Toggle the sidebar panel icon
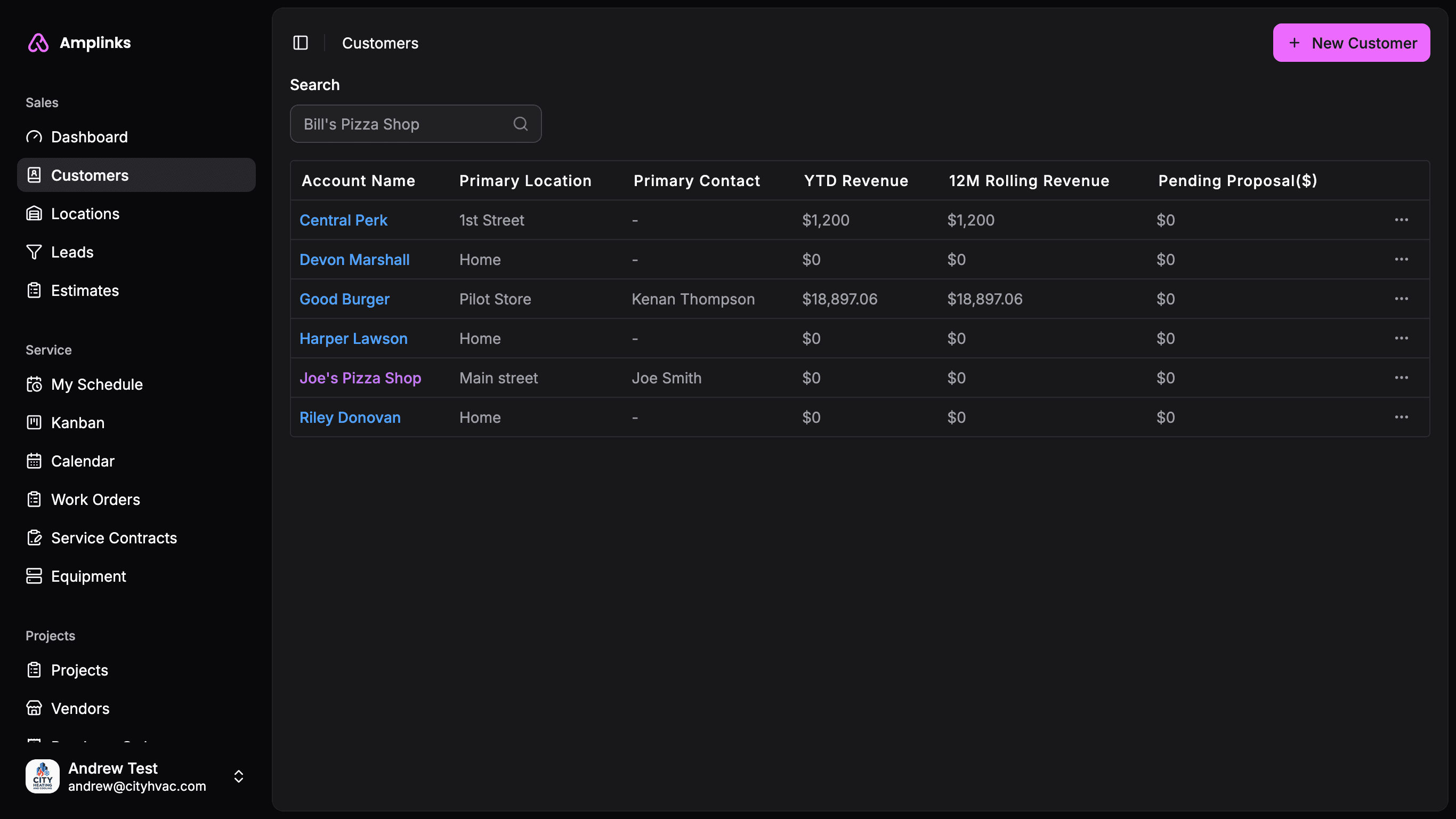Image resolution: width=1456 pixels, height=819 pixels. pyautogui.click(x=300, y=43)
